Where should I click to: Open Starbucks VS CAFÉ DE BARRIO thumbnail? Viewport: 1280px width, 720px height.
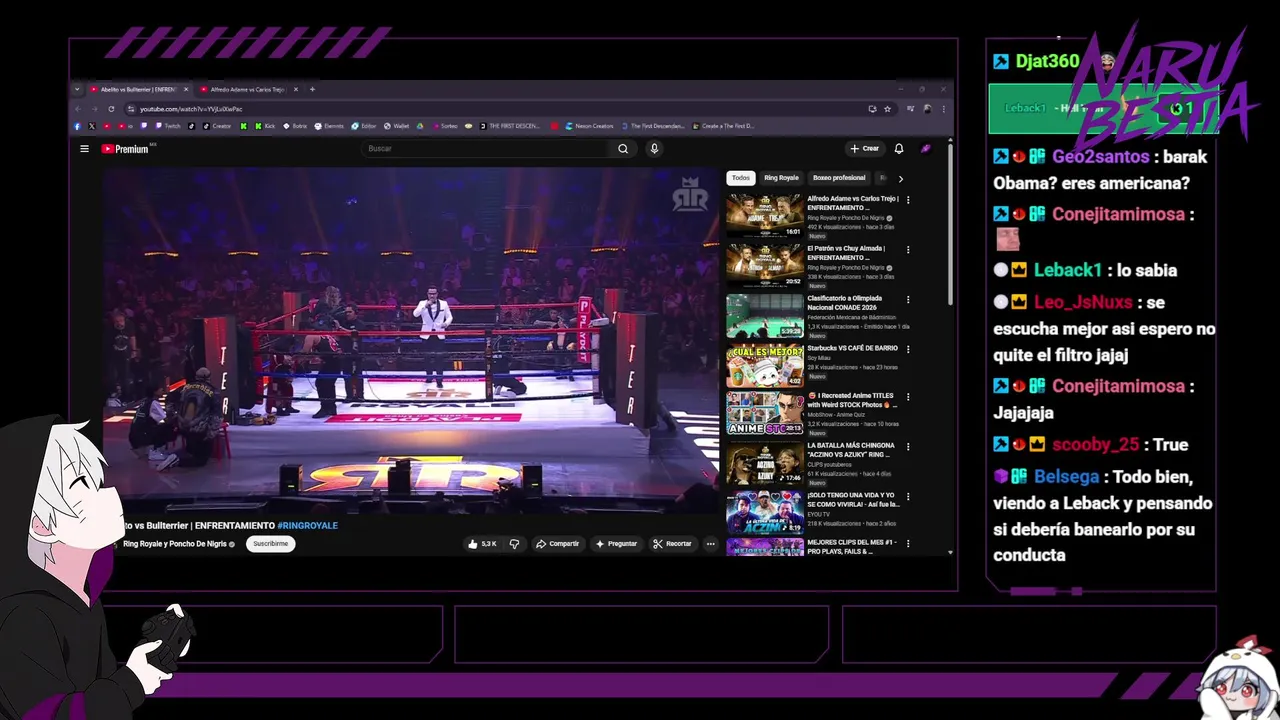tap(765, 364)
